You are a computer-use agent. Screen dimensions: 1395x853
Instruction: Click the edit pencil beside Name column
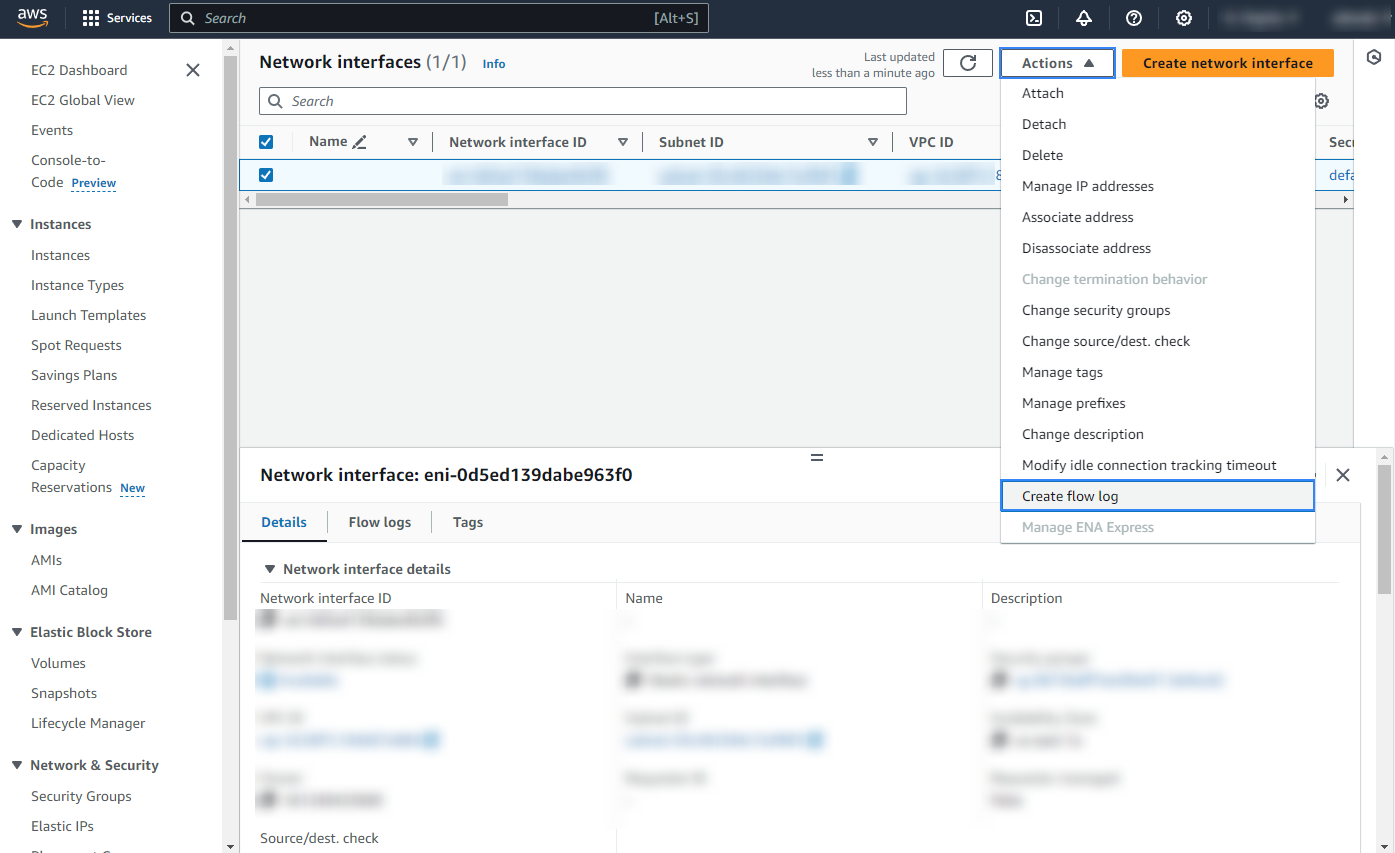[x=360, y=142]
